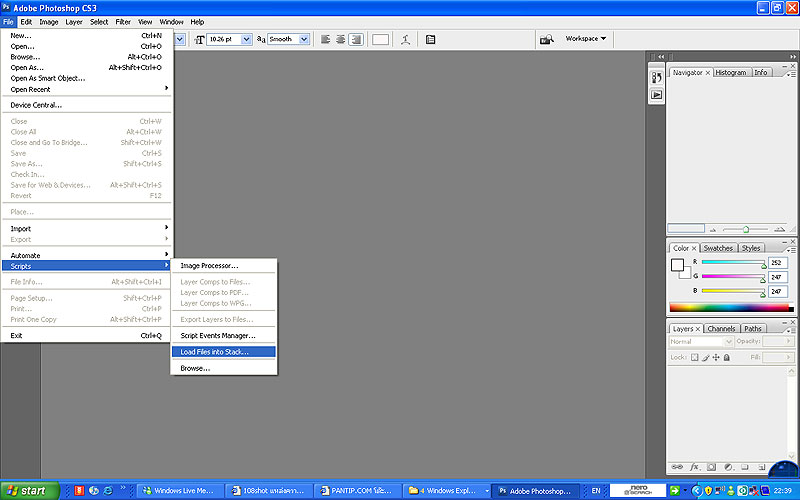Switch to the Styles tab
Screen dimensions: 800x500
pos(751,248)
